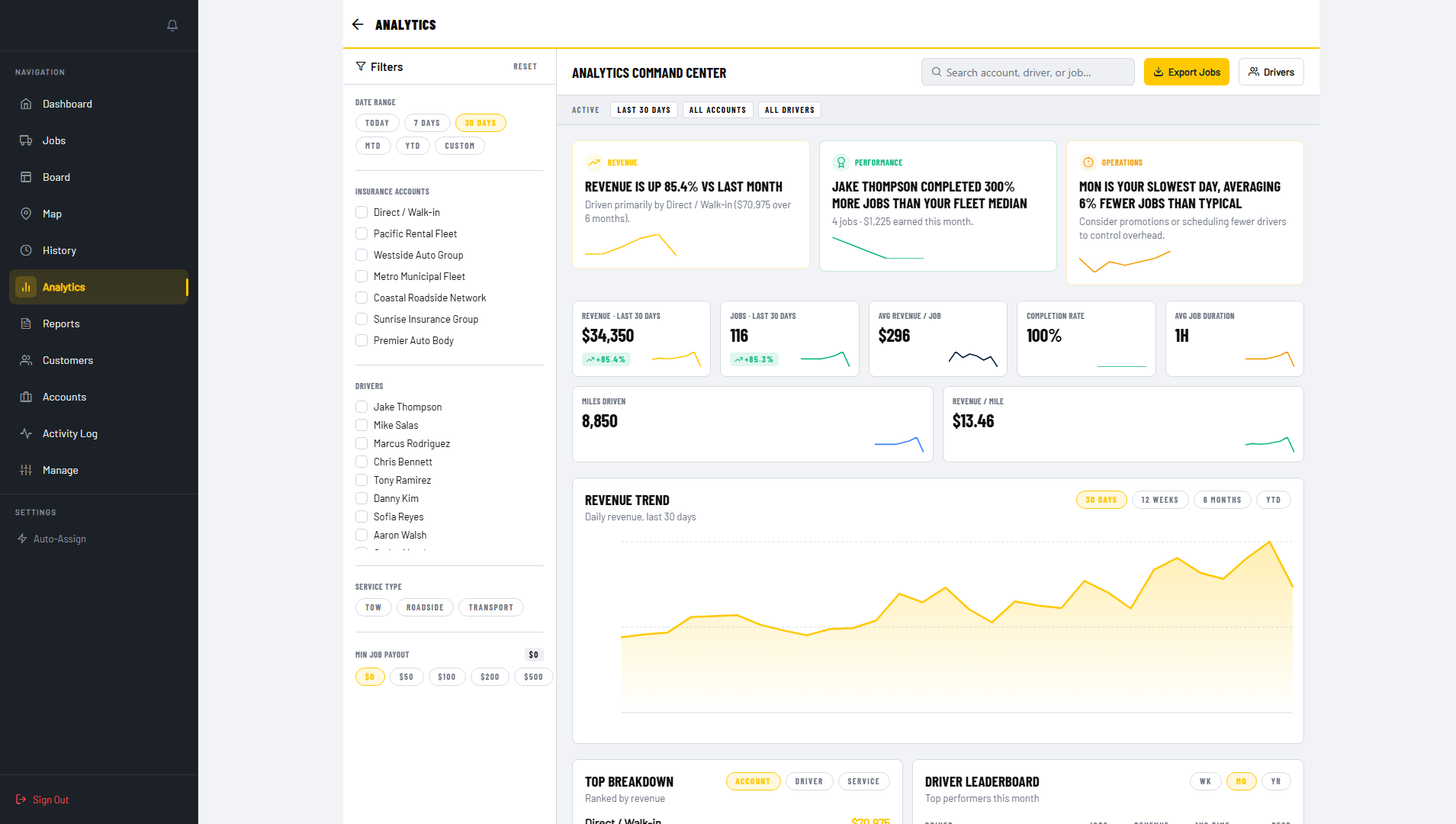This screenshot has width=1456, height=824.
Task: Tick Chris Bennett driver checkbox
Action: 362,462
